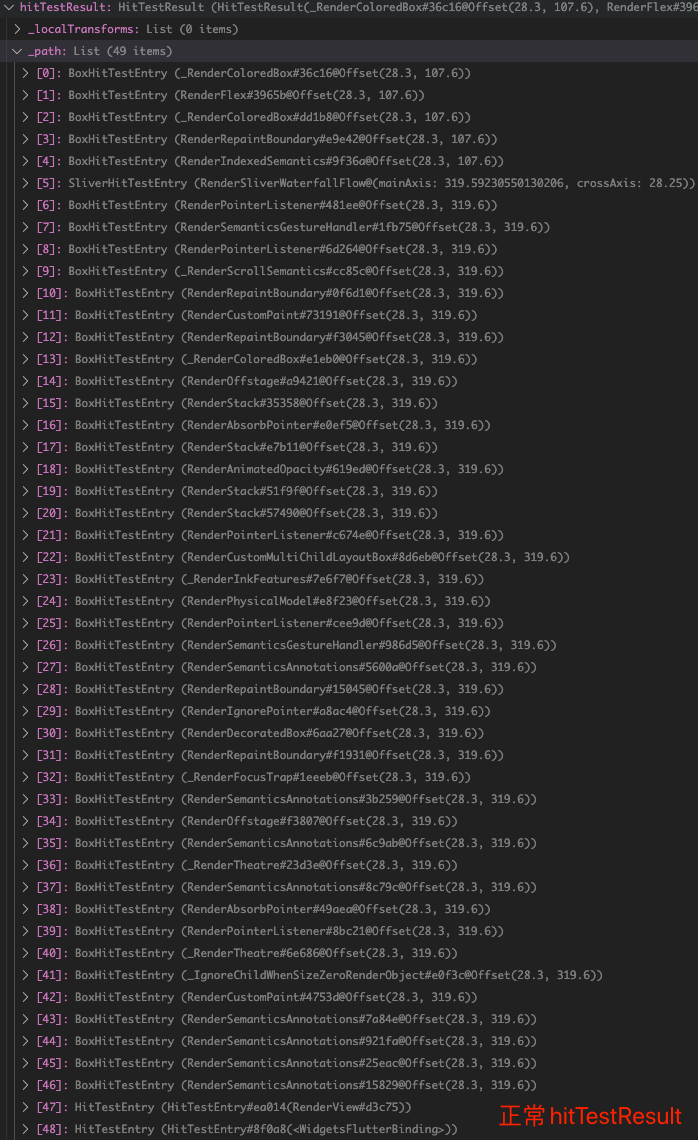Viewport: 698px width, 1140px height.
Task: Collapse the hitTestResult root node
Action: (9, 7)
